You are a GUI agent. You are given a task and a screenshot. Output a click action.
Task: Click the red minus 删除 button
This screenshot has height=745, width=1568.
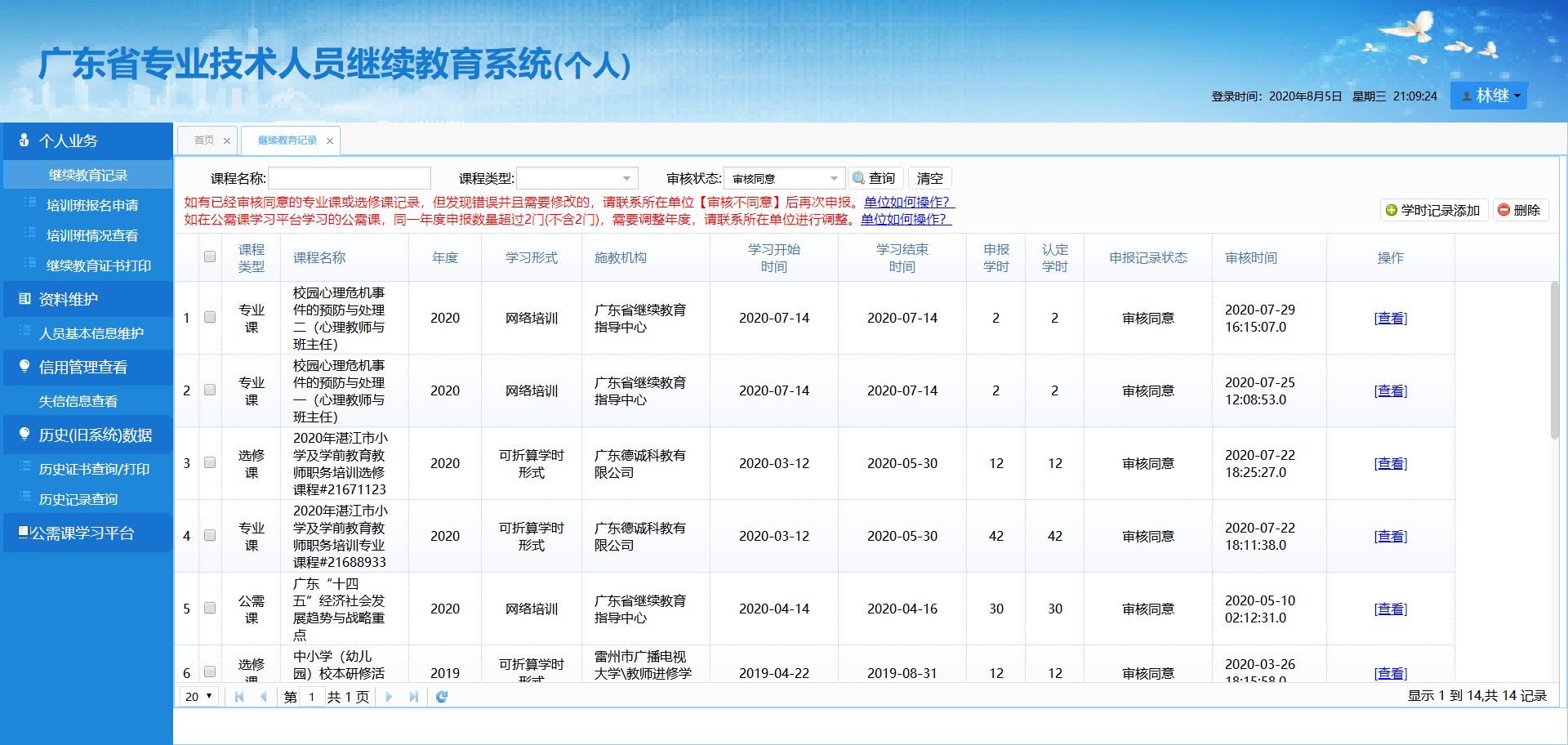coord(1520,210)
